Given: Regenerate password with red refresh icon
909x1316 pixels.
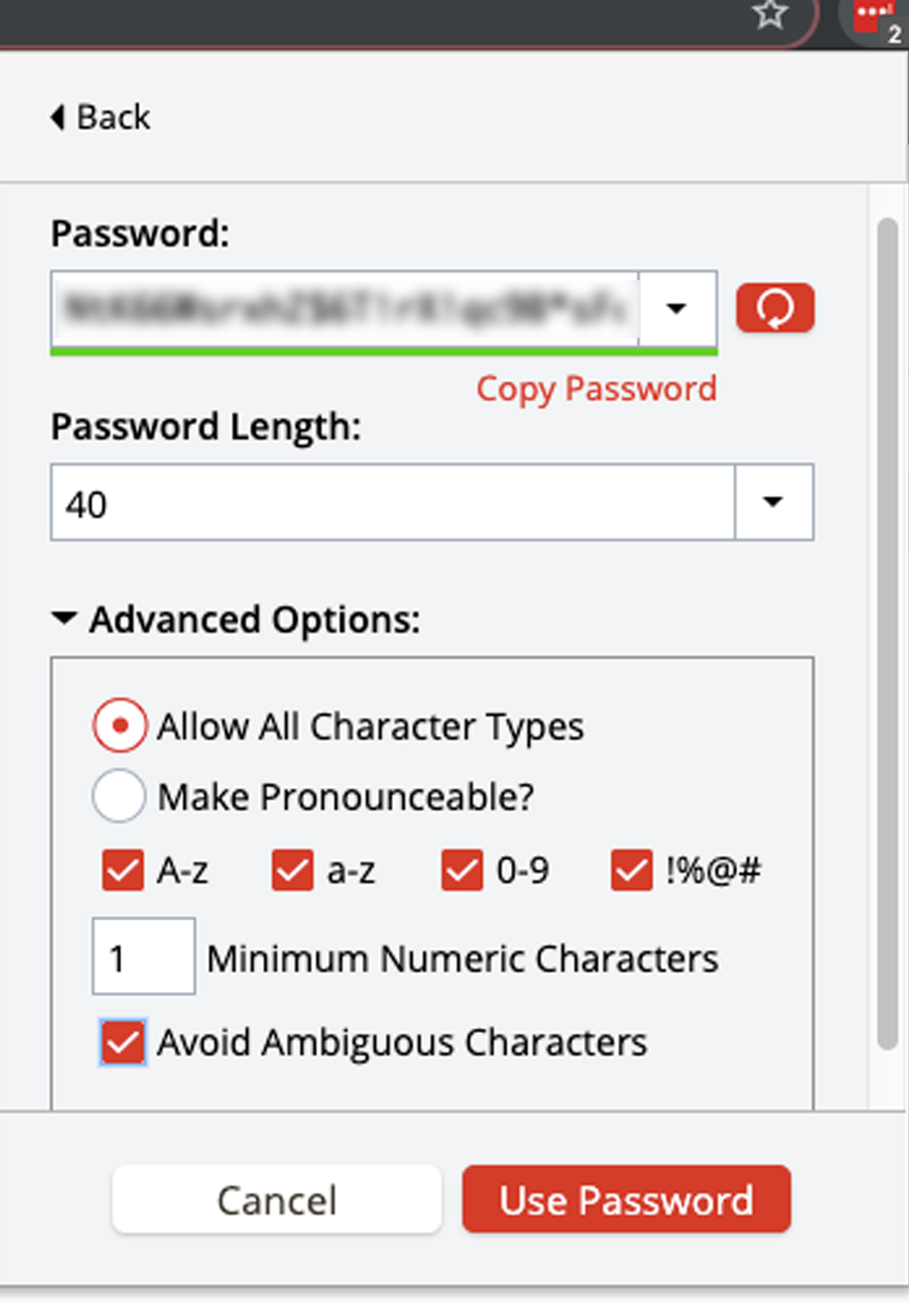Looking at the screenshot, I should pos(775,307).
